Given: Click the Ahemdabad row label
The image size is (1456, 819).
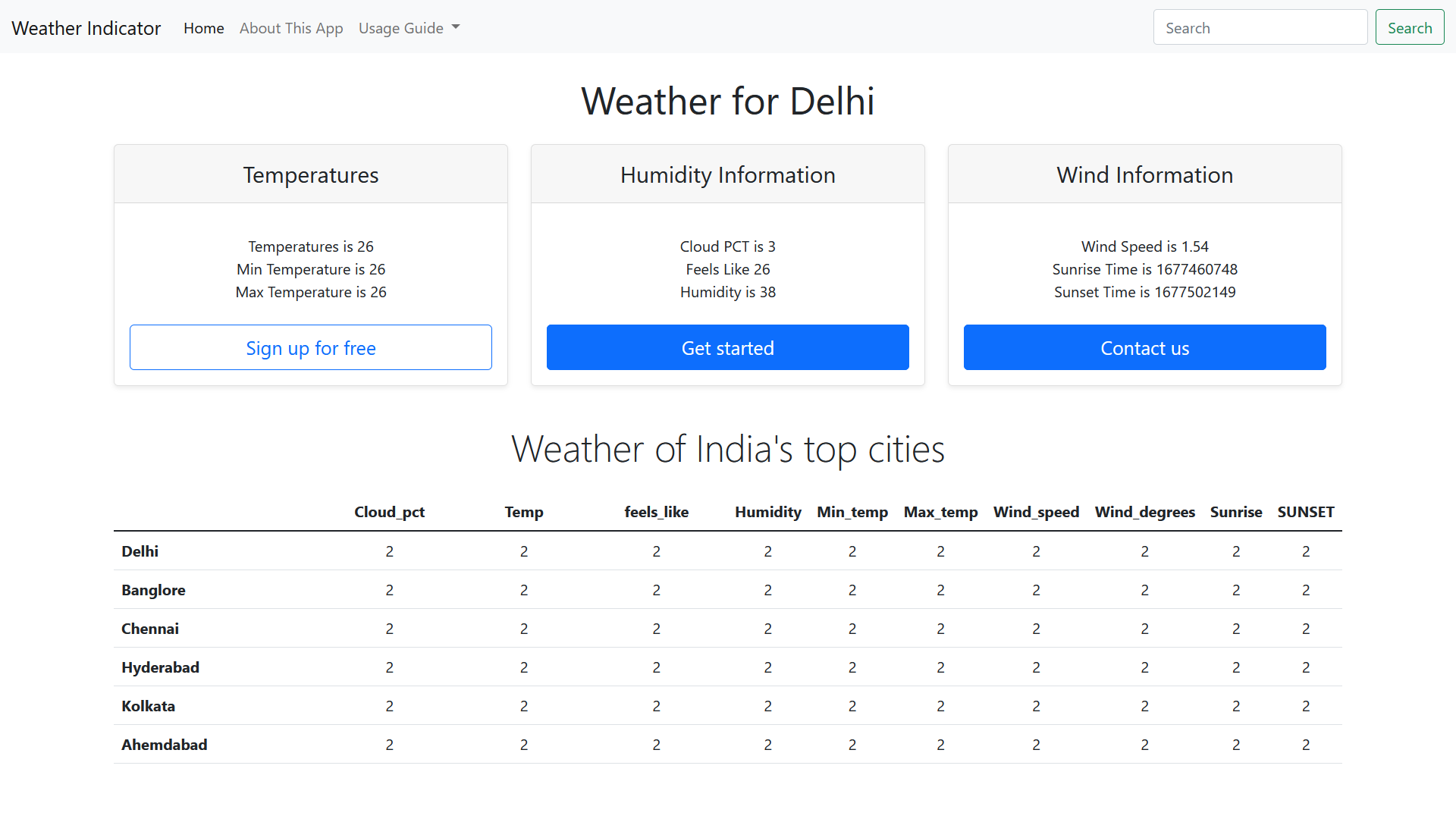Looking at the screenshot, I should 164,745.
